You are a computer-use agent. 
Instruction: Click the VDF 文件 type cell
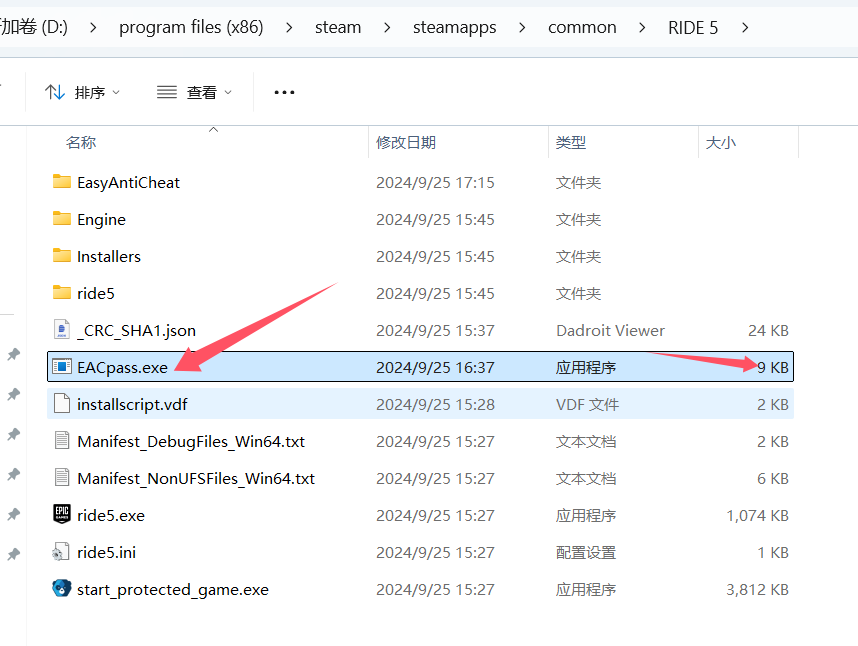tap(587, 404)
